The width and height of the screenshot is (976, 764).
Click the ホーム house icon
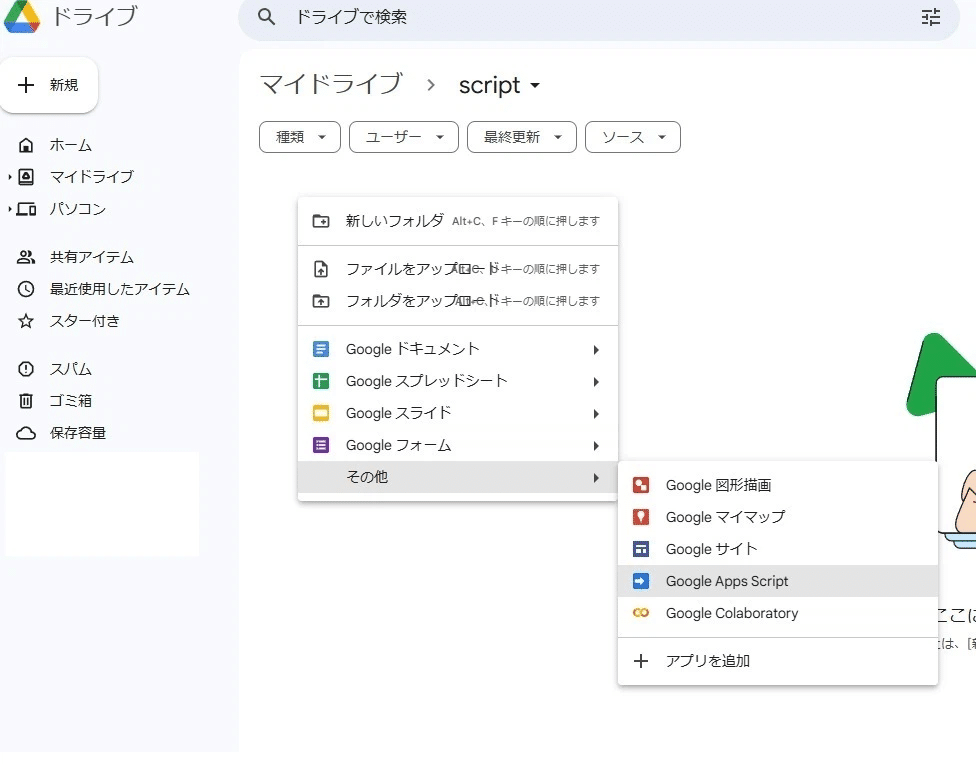pyautogui.click(x=26, y=145)
